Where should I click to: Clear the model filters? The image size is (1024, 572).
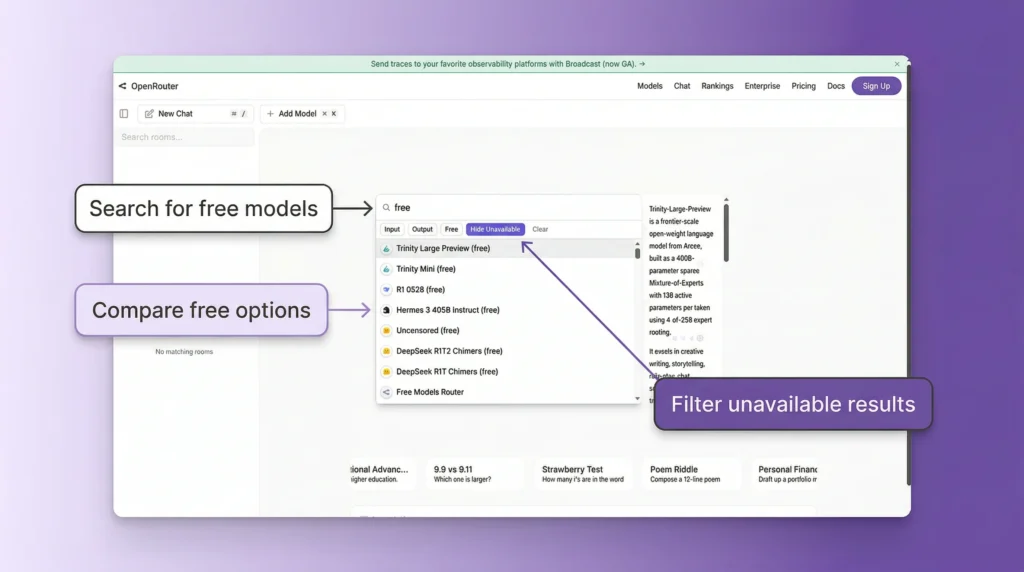coord(540,229)
